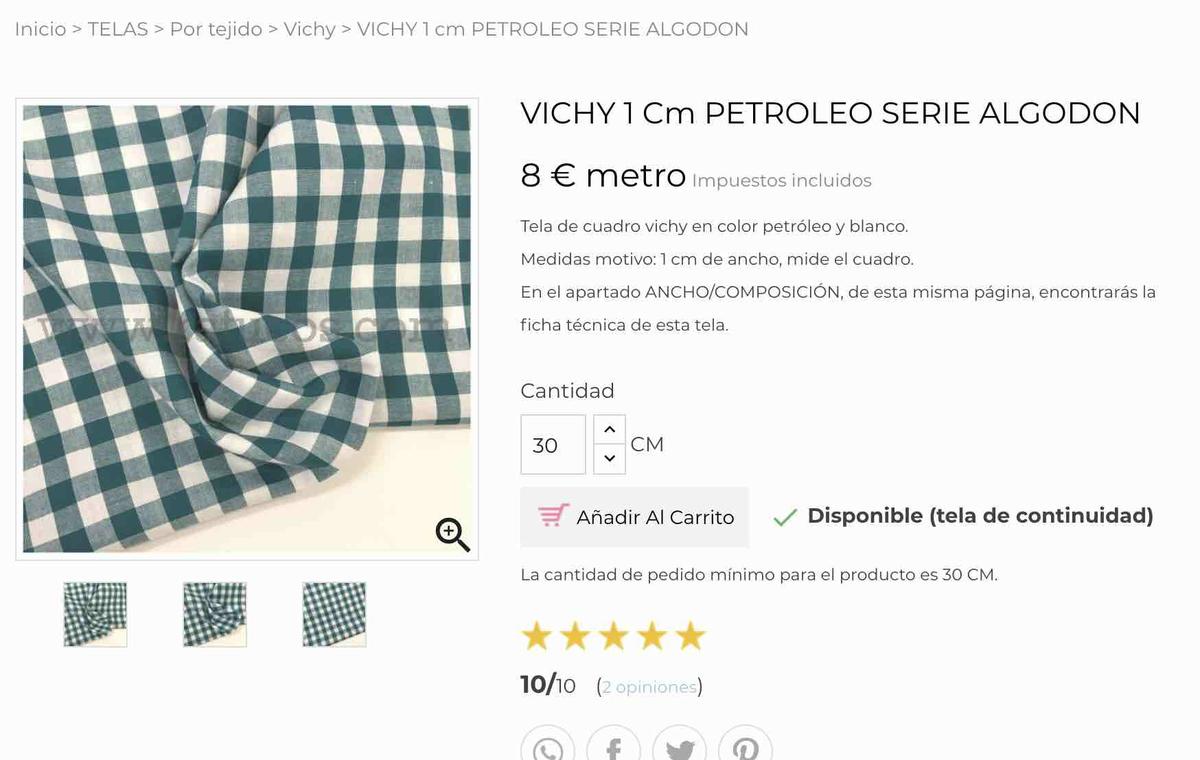1200x760 pixels.
Task: Open the 2 opiniones reviews link
Action: click(x=649, y=687)
